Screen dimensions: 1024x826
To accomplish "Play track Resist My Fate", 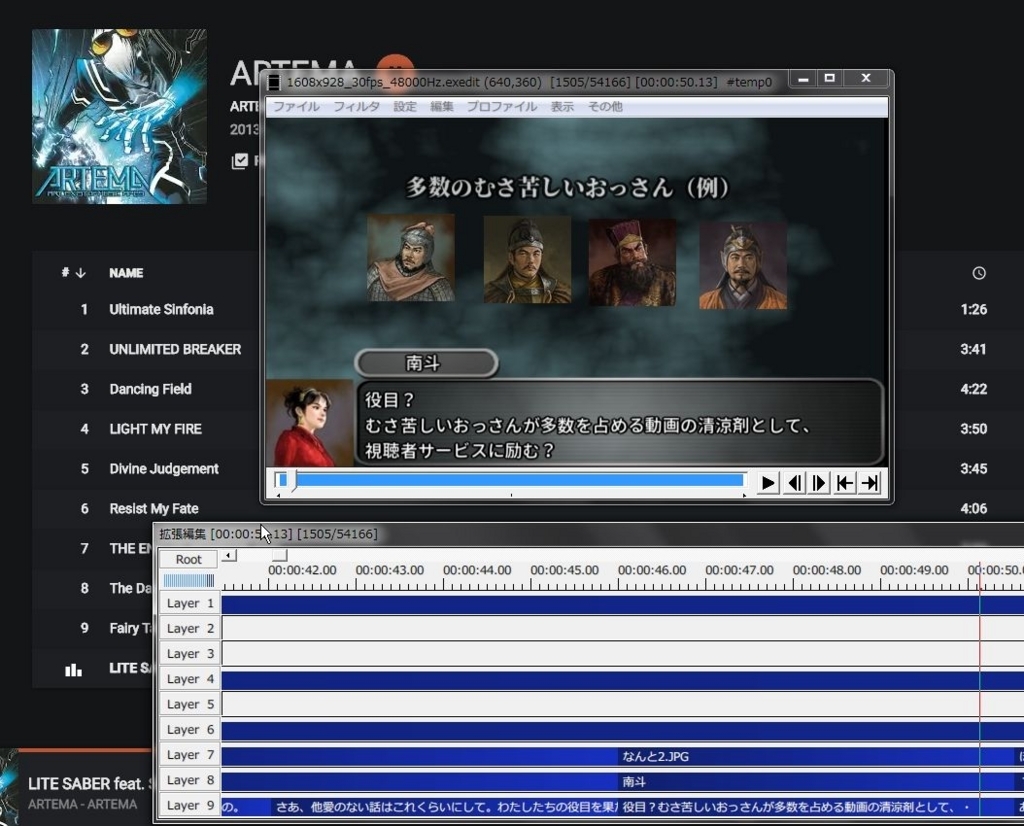I will [x=153, y=509].
